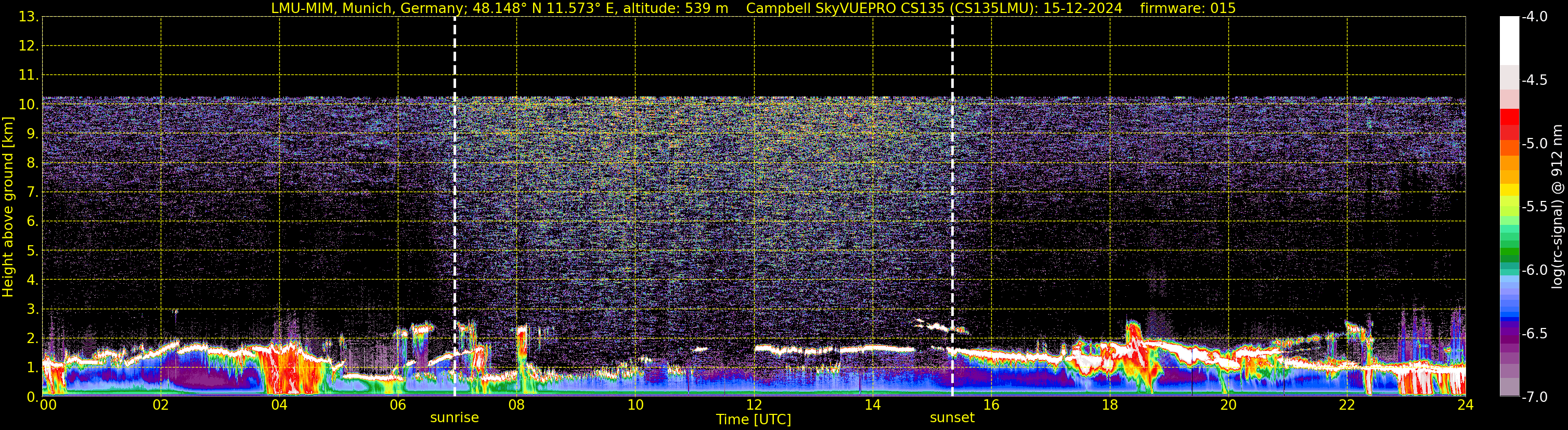Click the '9.' height axis tick label
Image resolution: width=1568 pixels, height=430 pixels.
pos(32,134)
